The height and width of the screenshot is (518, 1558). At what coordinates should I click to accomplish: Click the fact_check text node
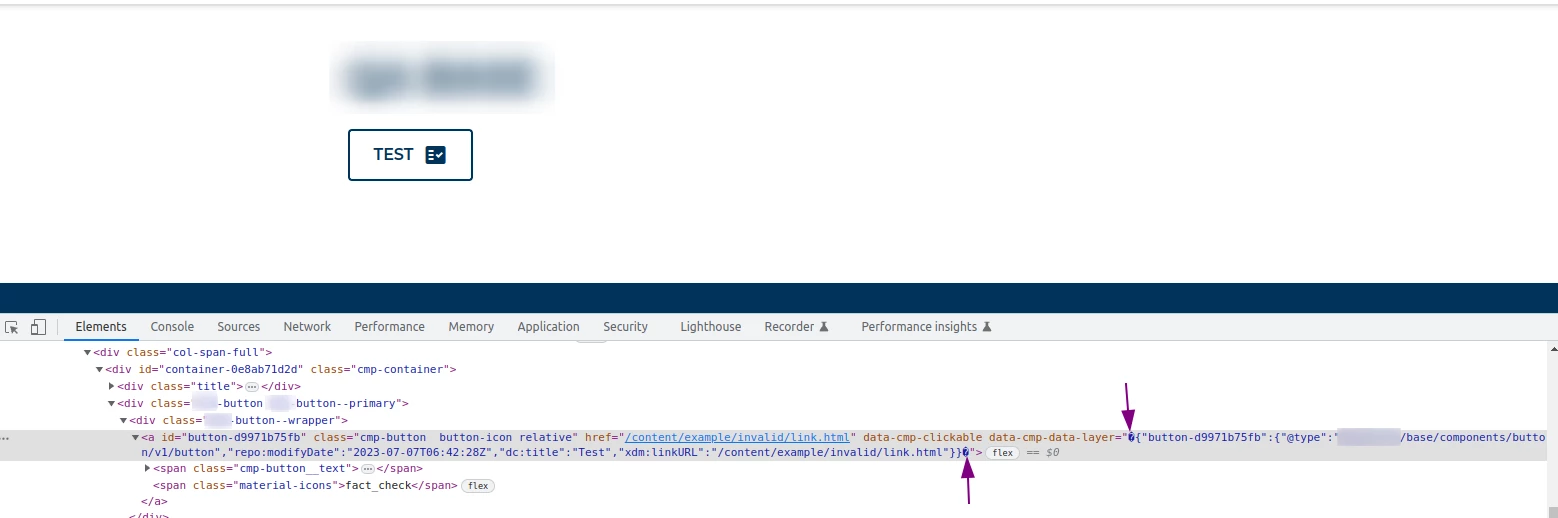378,486
